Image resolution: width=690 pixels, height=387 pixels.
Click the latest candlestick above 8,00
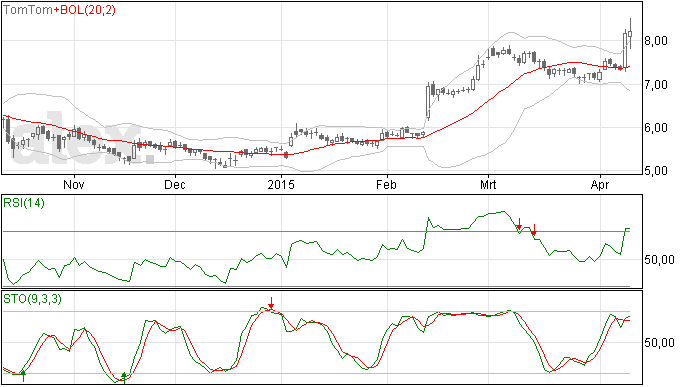tap(630, 33)
